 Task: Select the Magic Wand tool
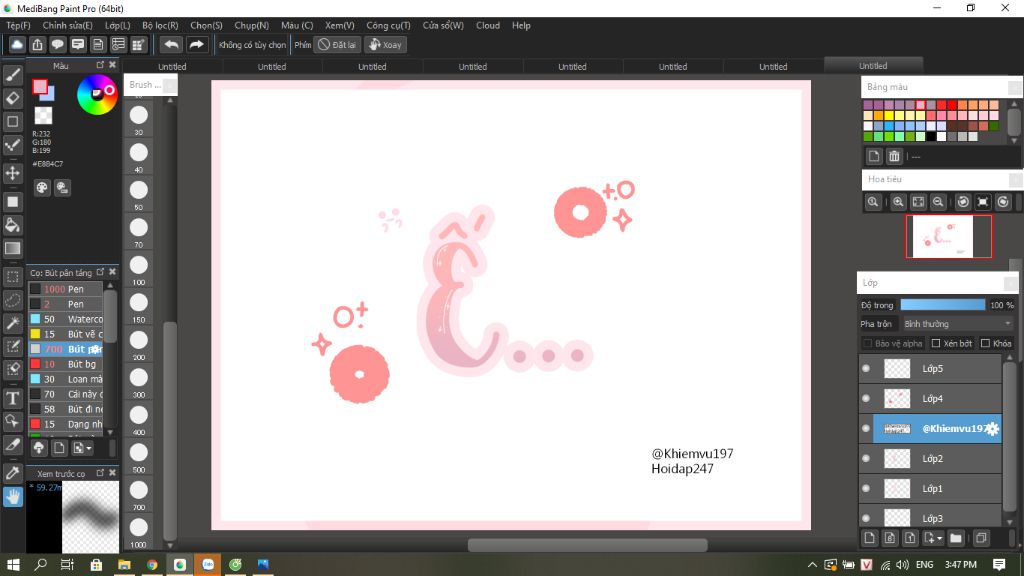point(12,323)
